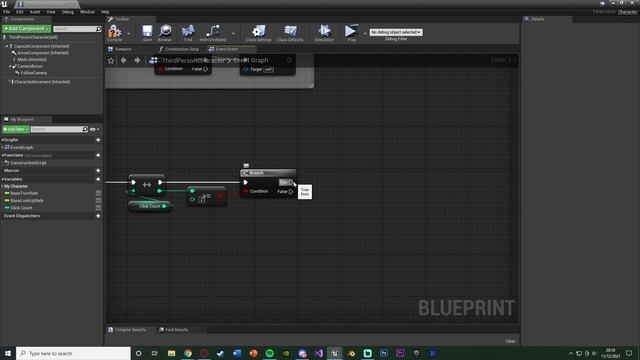Open Visual Studio from the taskbar

click(318, 353)
